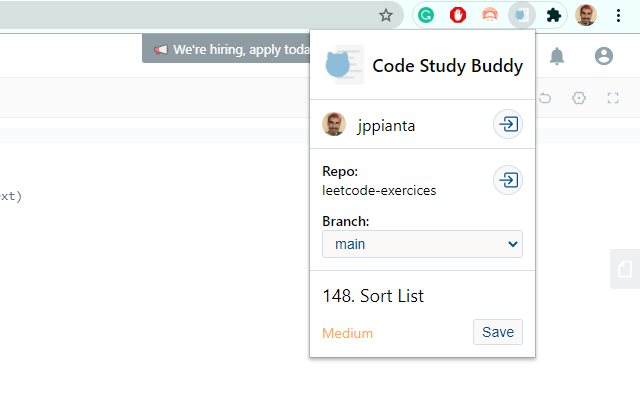Open the Grammarly extension
This screenshot has width=640, height=400.
coord(426,15)
